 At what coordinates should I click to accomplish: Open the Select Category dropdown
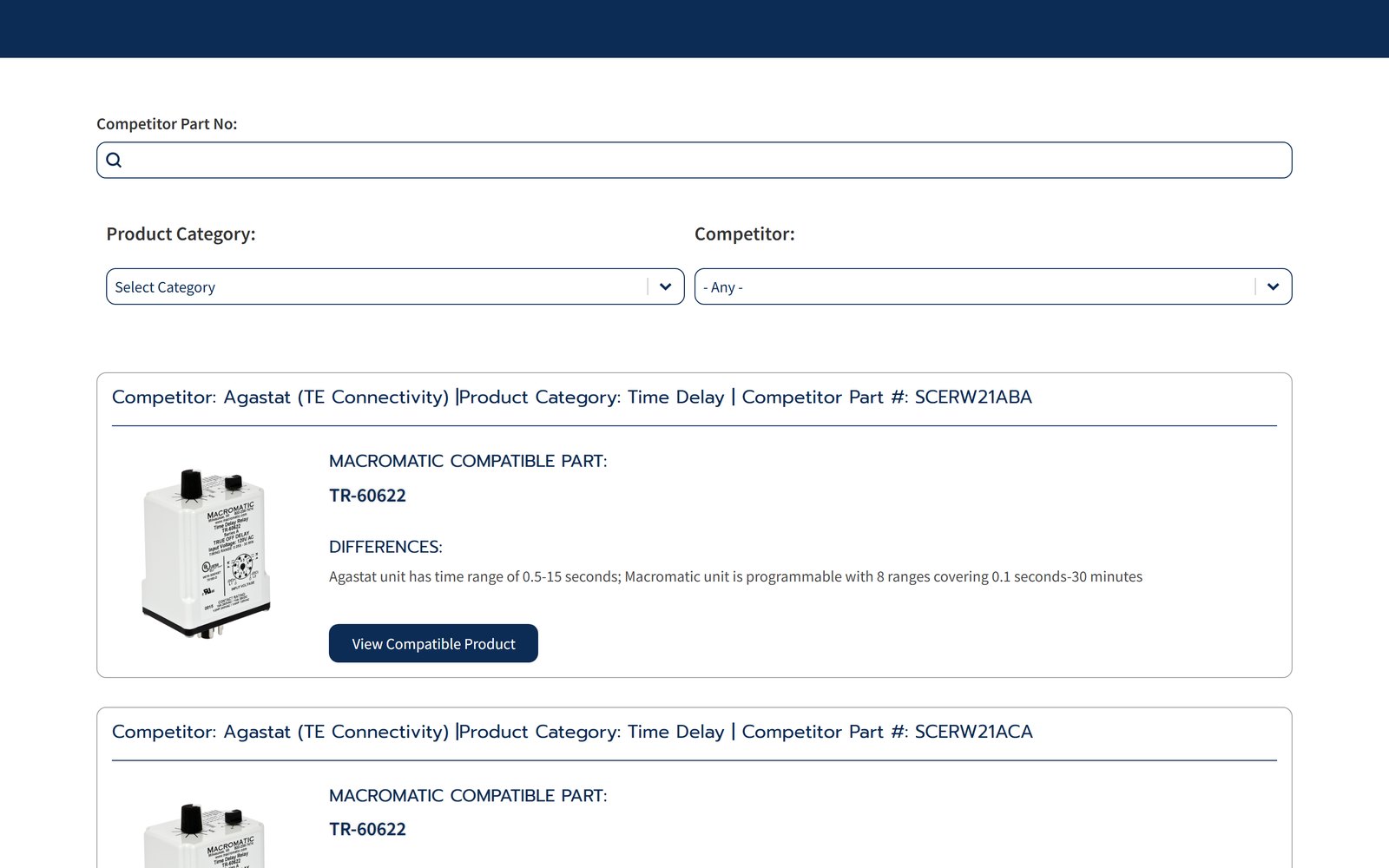pos(395,286)
